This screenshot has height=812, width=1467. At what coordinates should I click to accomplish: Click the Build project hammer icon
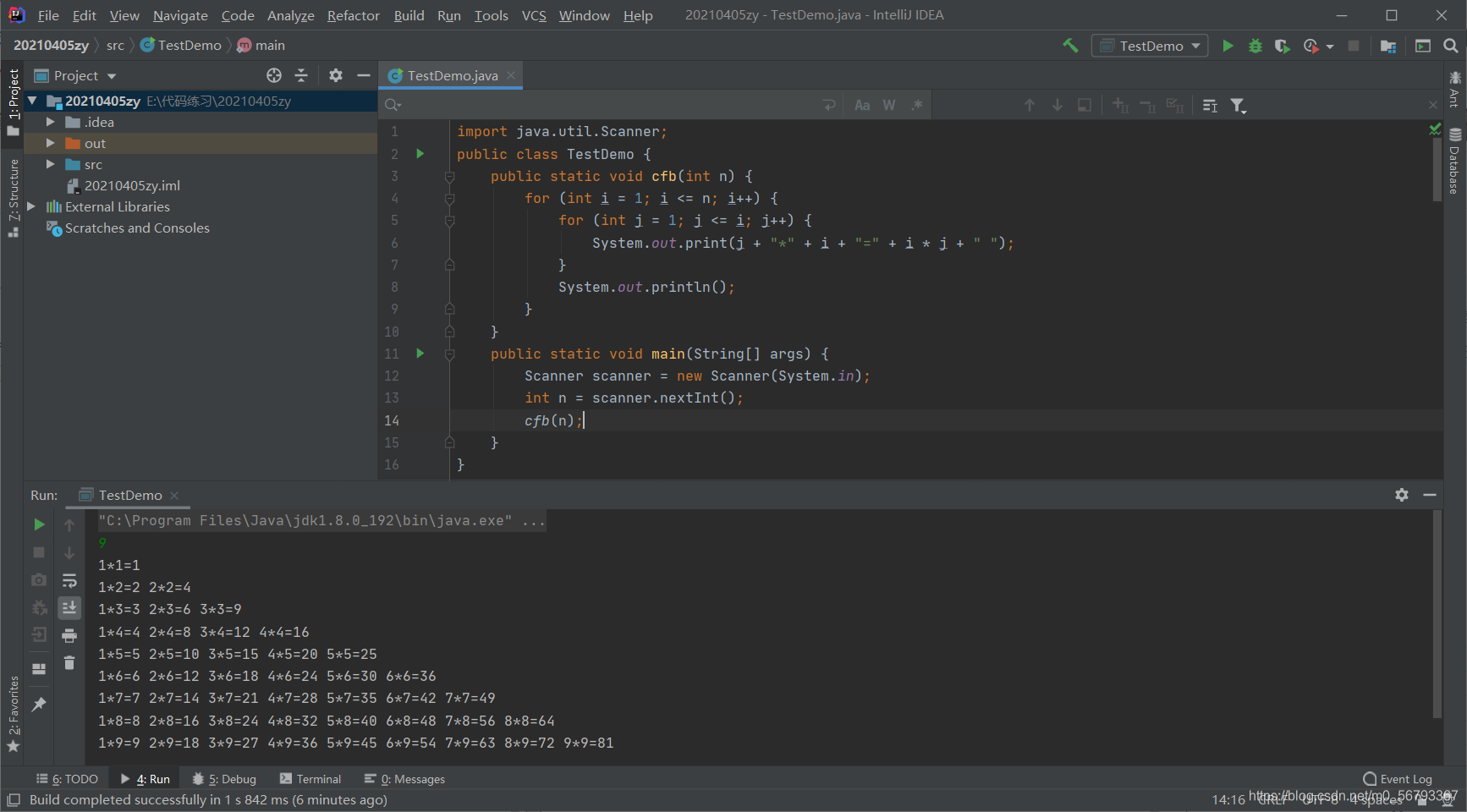coord(1070,46)
